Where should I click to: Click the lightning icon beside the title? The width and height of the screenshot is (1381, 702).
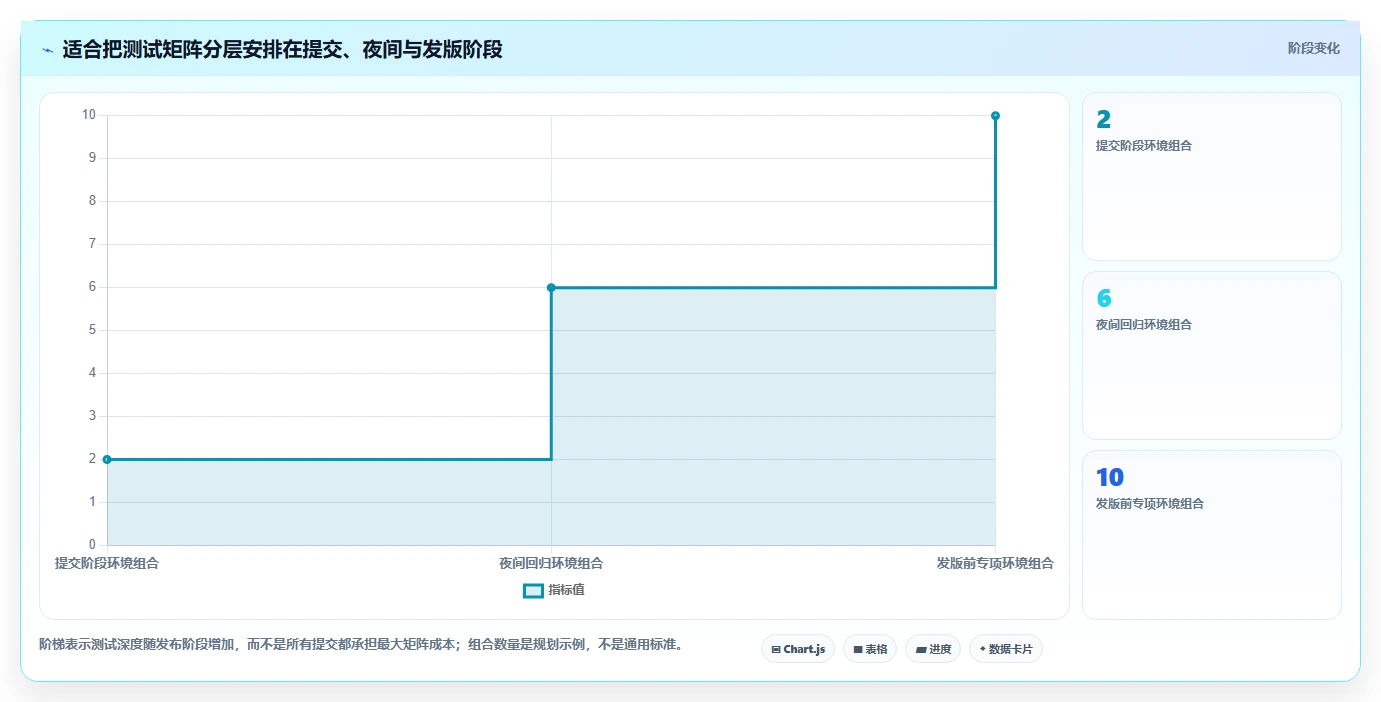(x=47, y=50)
